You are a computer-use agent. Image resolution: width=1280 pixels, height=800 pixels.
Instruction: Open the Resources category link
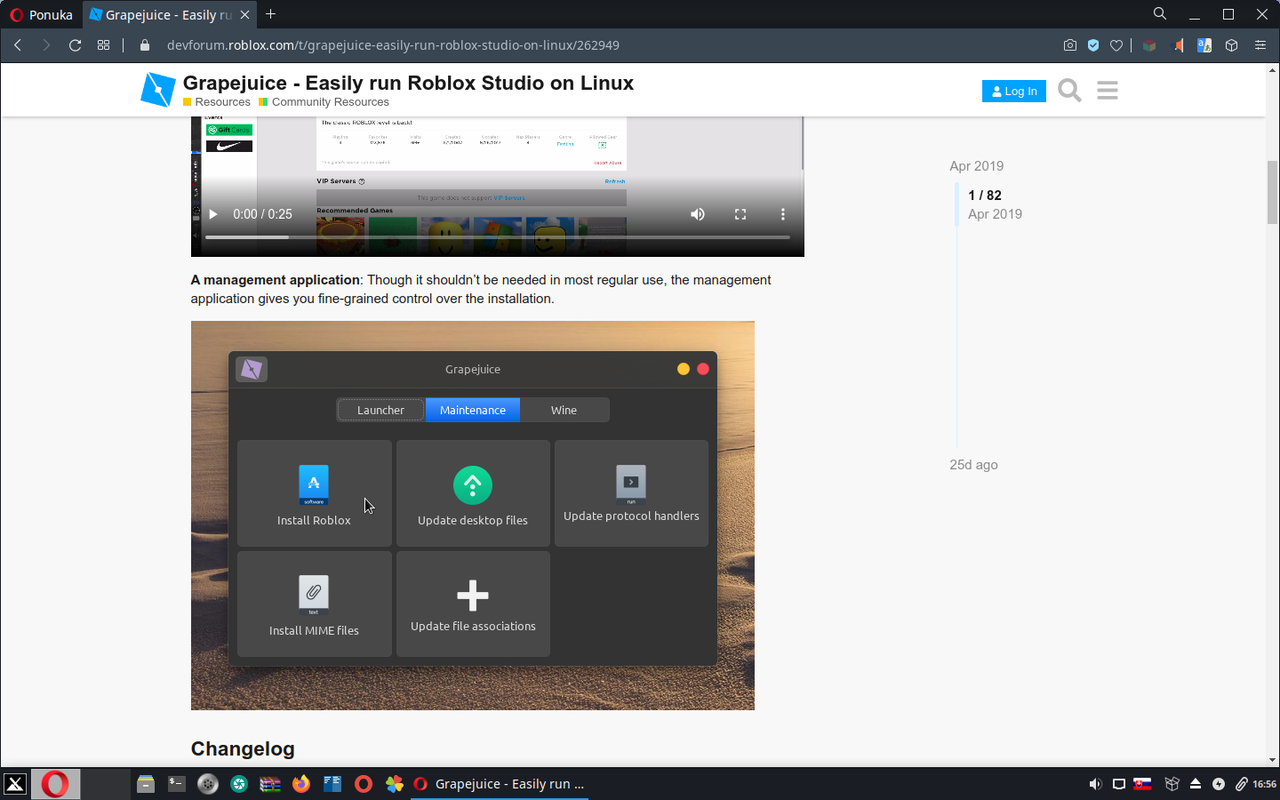pos(216,102)
